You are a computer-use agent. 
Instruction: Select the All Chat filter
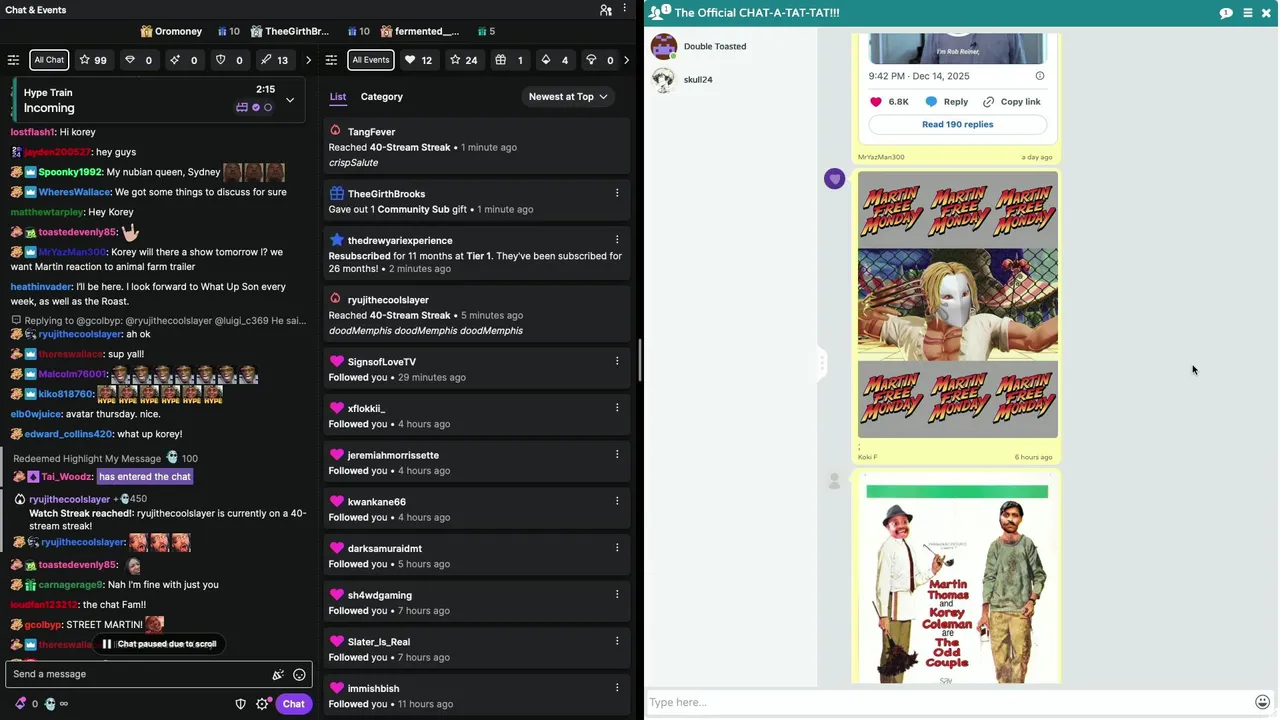49,60
